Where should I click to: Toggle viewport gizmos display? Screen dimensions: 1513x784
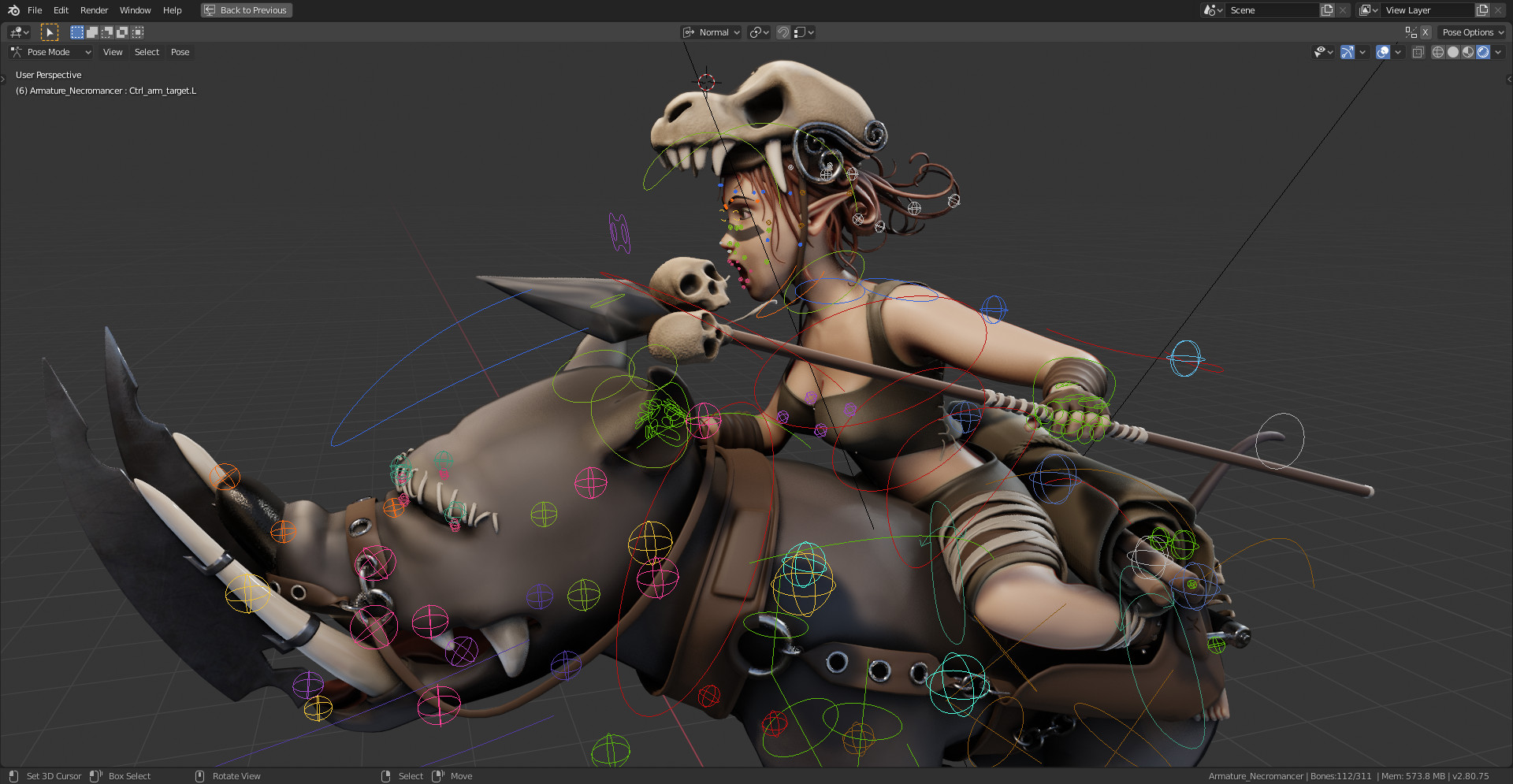point(1348,52)
